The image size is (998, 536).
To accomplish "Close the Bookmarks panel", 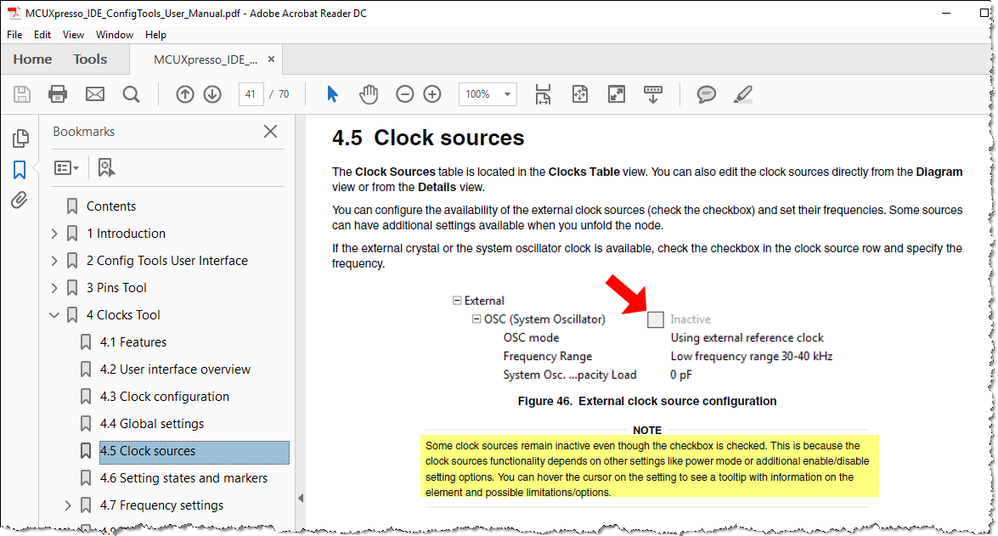I will (271, 131).
